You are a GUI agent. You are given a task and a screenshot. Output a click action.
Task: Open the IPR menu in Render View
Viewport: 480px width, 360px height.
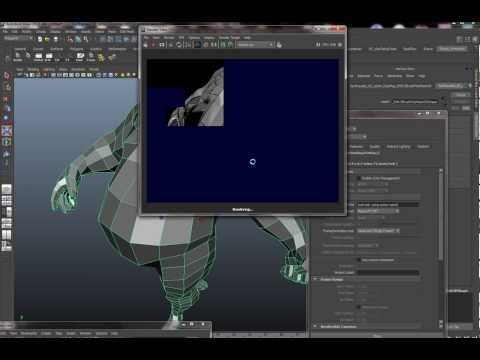[181, 37]
